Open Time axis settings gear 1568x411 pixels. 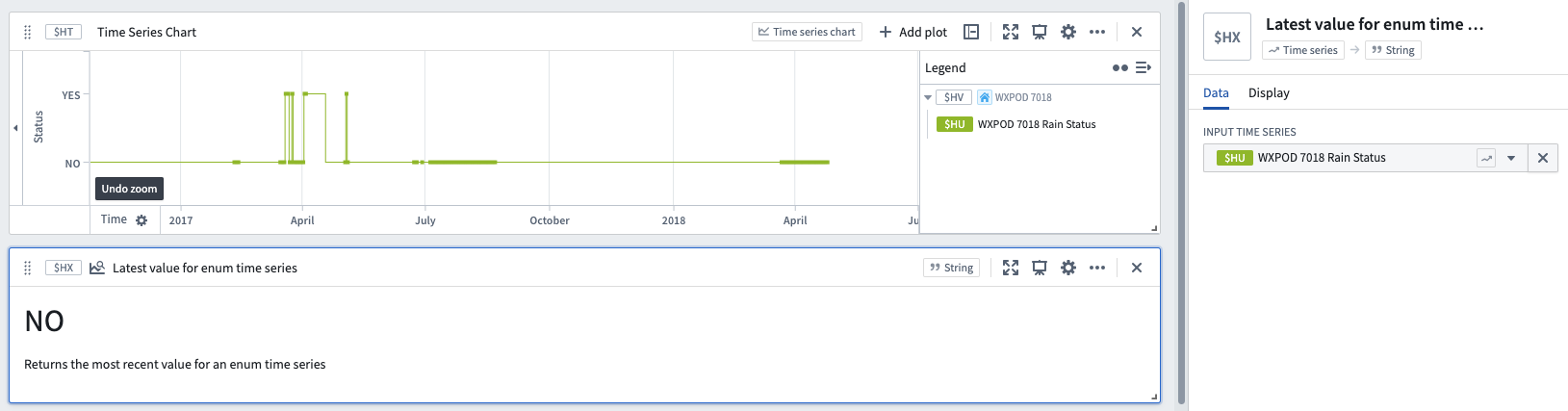point(141,220)
